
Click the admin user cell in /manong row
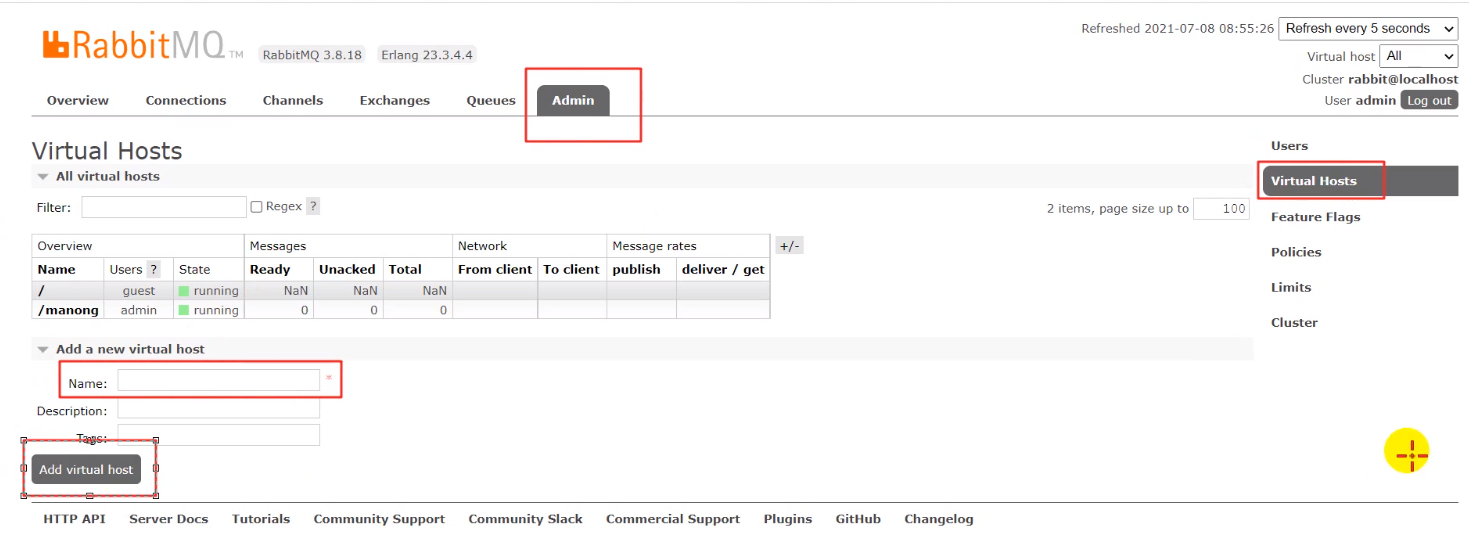pos(139,310)
